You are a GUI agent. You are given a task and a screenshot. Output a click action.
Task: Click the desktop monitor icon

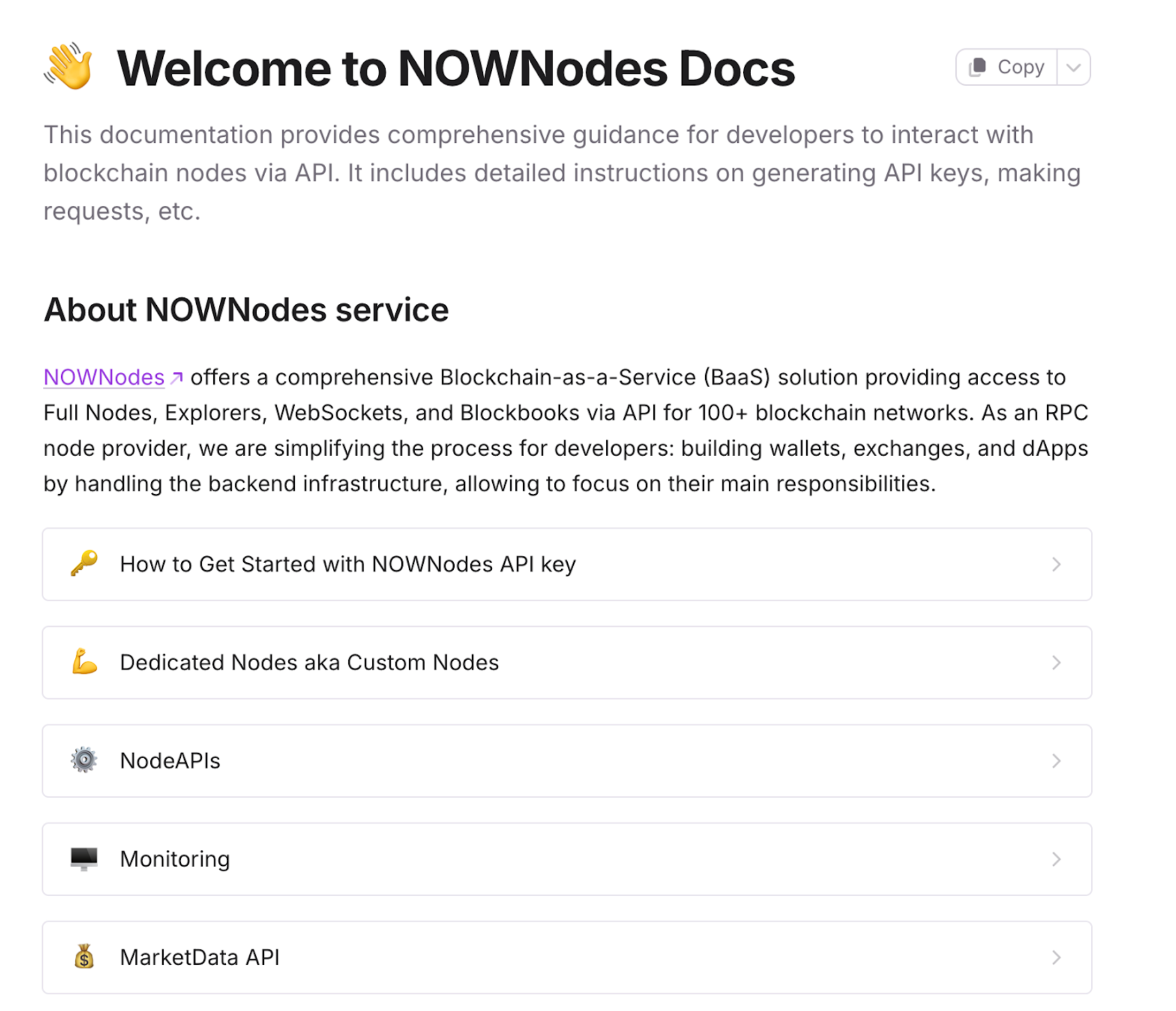click(x=84, y=859)
